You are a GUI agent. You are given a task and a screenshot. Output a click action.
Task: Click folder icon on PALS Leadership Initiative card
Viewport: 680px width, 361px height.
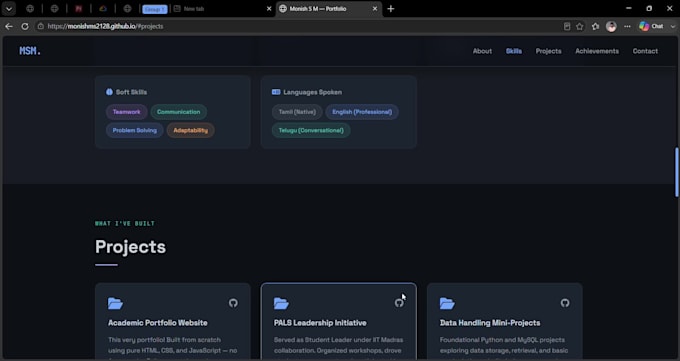click(281, 303)
